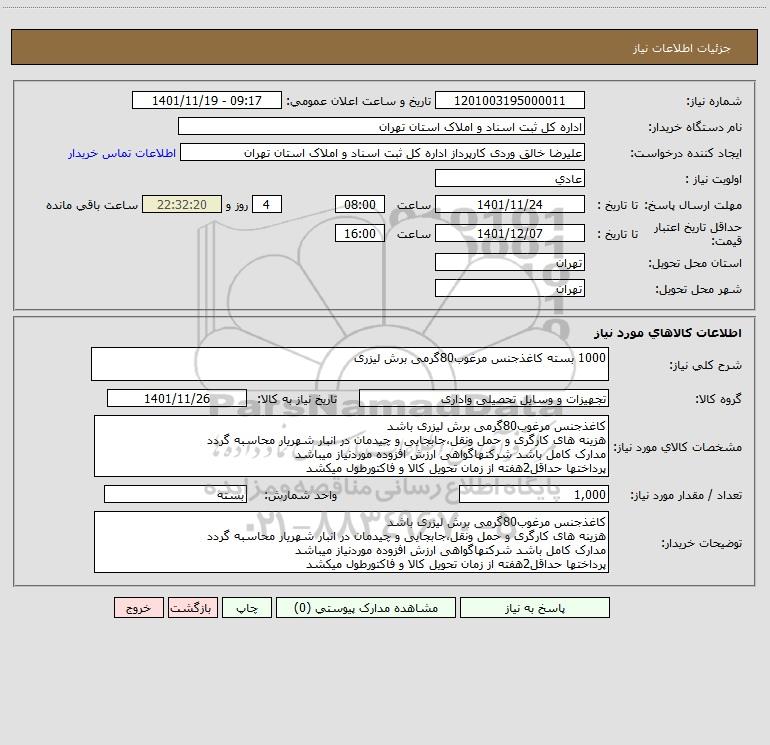Click the remaining time counter 22:32:20

pyautogui.click(x=182, y=205)
